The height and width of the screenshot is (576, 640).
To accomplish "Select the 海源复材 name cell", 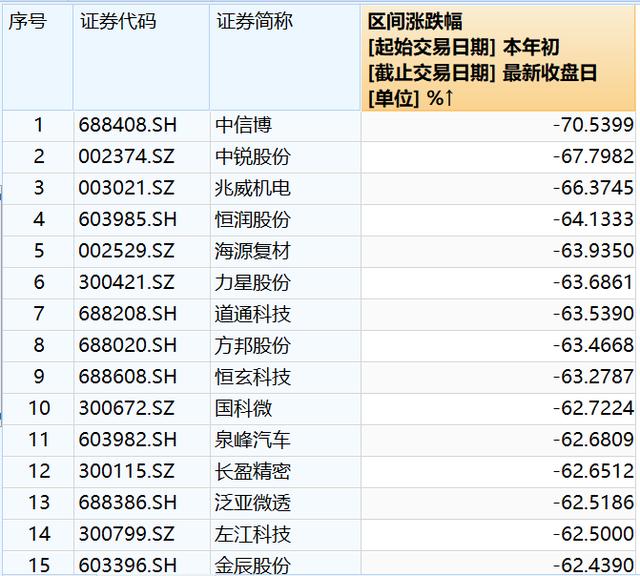I will click(286, 251).
